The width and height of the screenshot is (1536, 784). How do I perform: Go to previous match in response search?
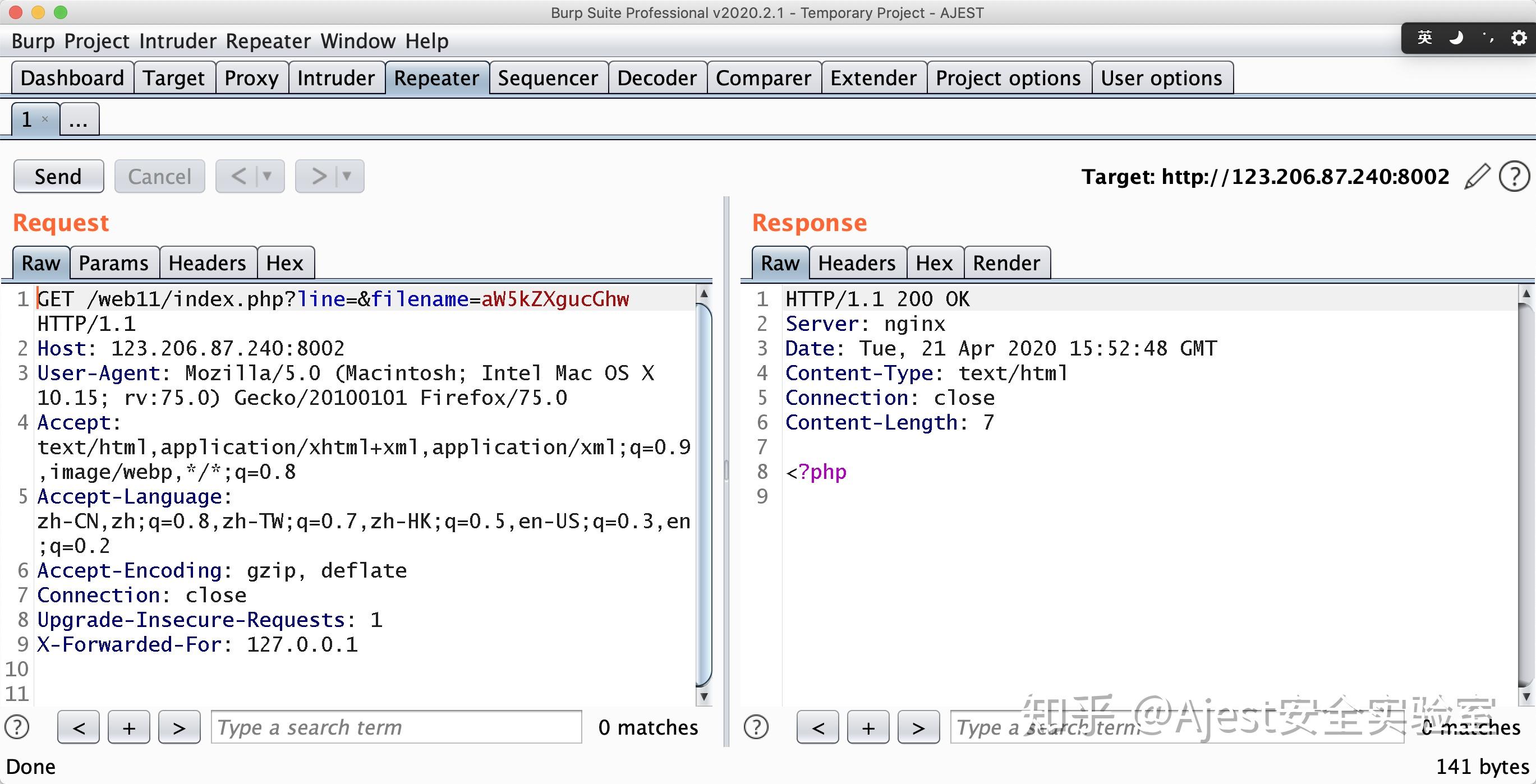click(817, 727)
